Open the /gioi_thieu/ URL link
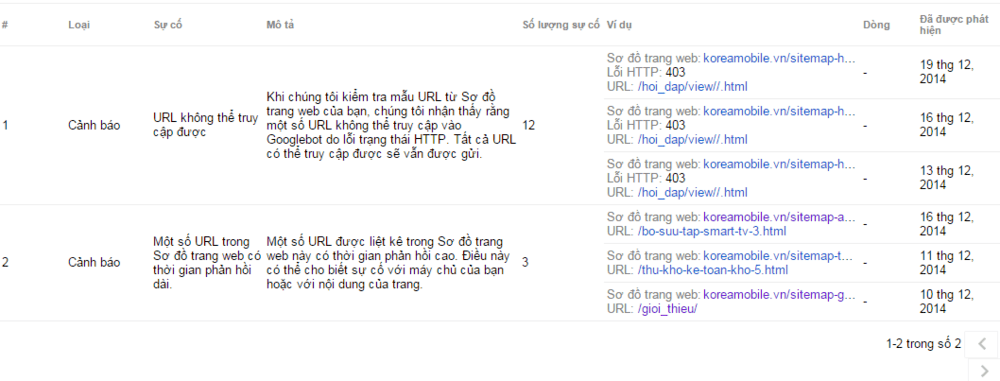1000x381 pixels. 668,308
